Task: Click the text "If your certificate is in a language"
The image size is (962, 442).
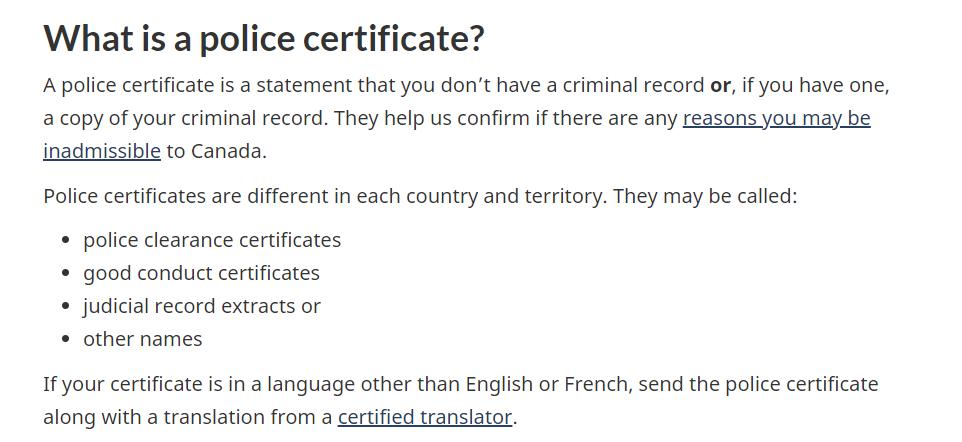Action: [210, 384]
